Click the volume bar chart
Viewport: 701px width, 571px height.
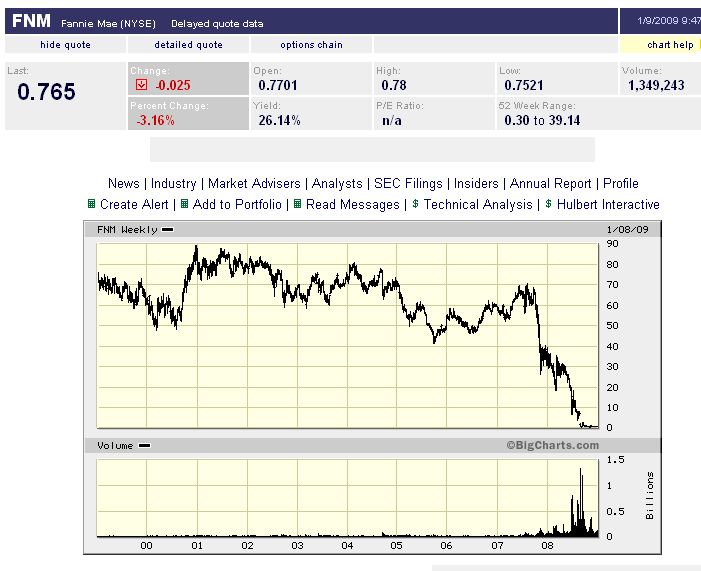pos(347,498)
